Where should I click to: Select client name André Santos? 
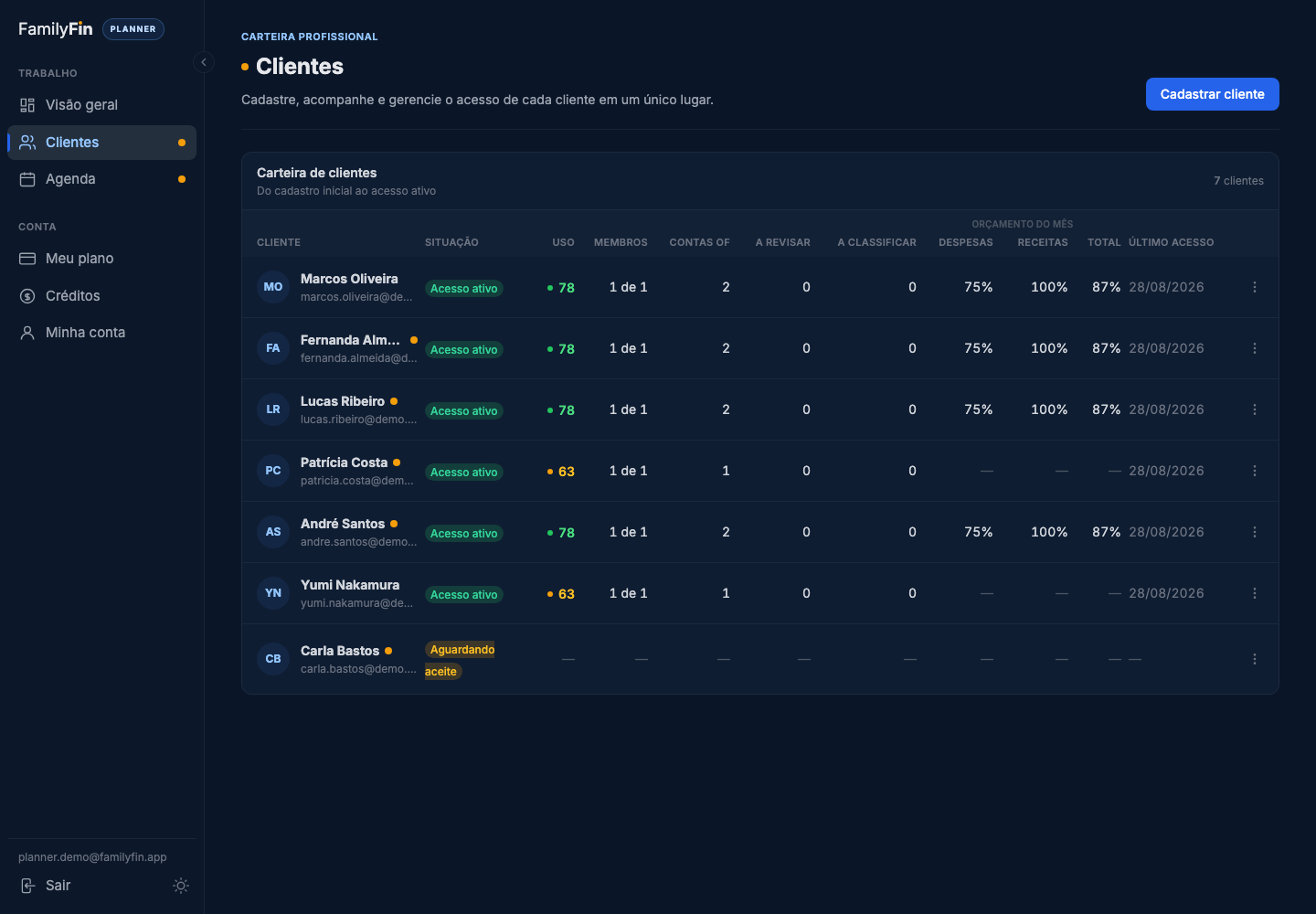343,524
